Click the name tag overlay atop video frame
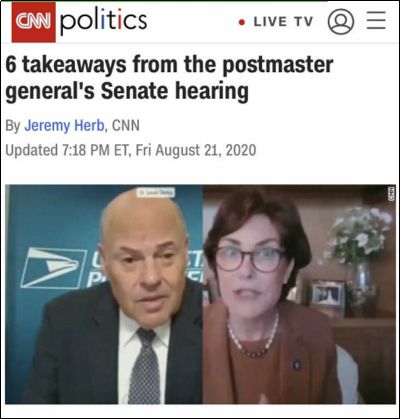This screenshot has height=419, width=401. [156, 192]
